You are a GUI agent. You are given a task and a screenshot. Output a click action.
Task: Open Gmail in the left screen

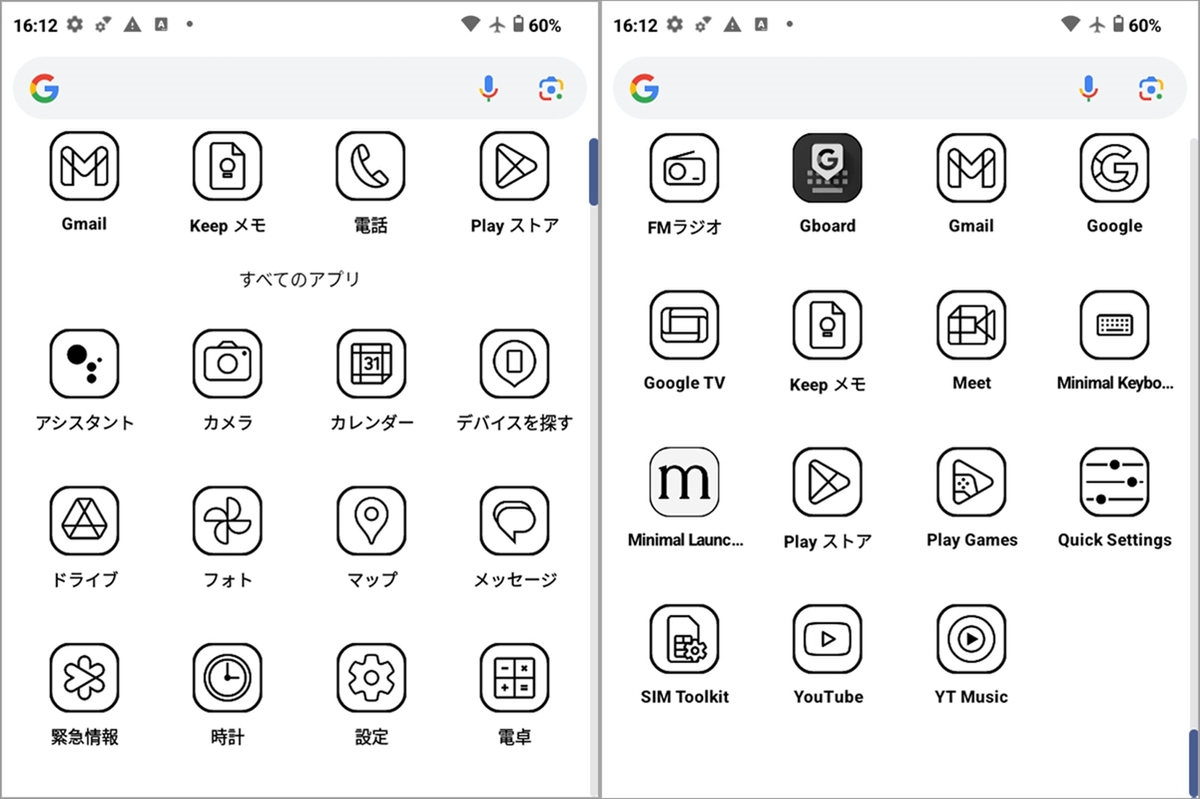84,166
